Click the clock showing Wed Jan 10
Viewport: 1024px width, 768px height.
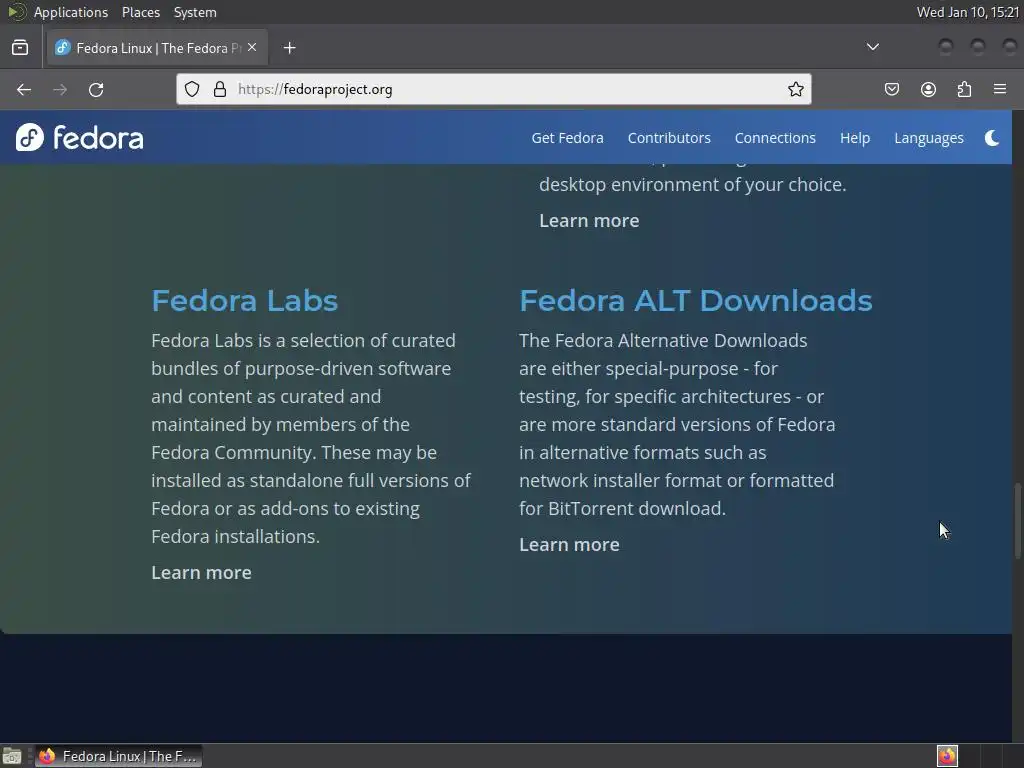pos(968,12)
